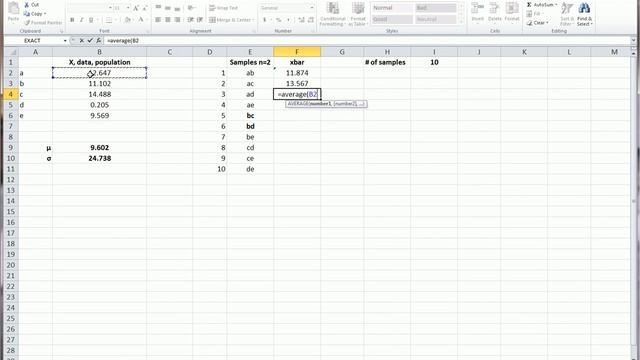Toggle Italic formatting
Viewport: 640px width, 360px height.
click(82, 20)
